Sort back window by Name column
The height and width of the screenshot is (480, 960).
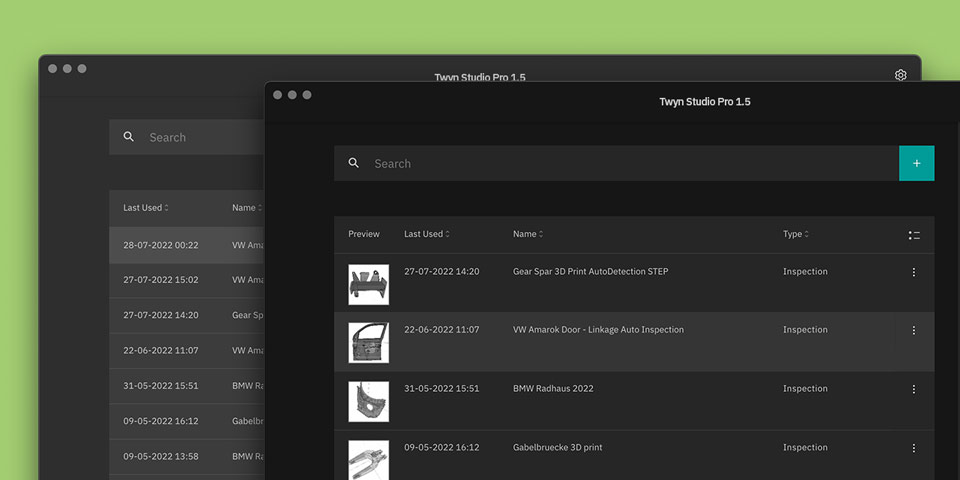coord(247,208)
